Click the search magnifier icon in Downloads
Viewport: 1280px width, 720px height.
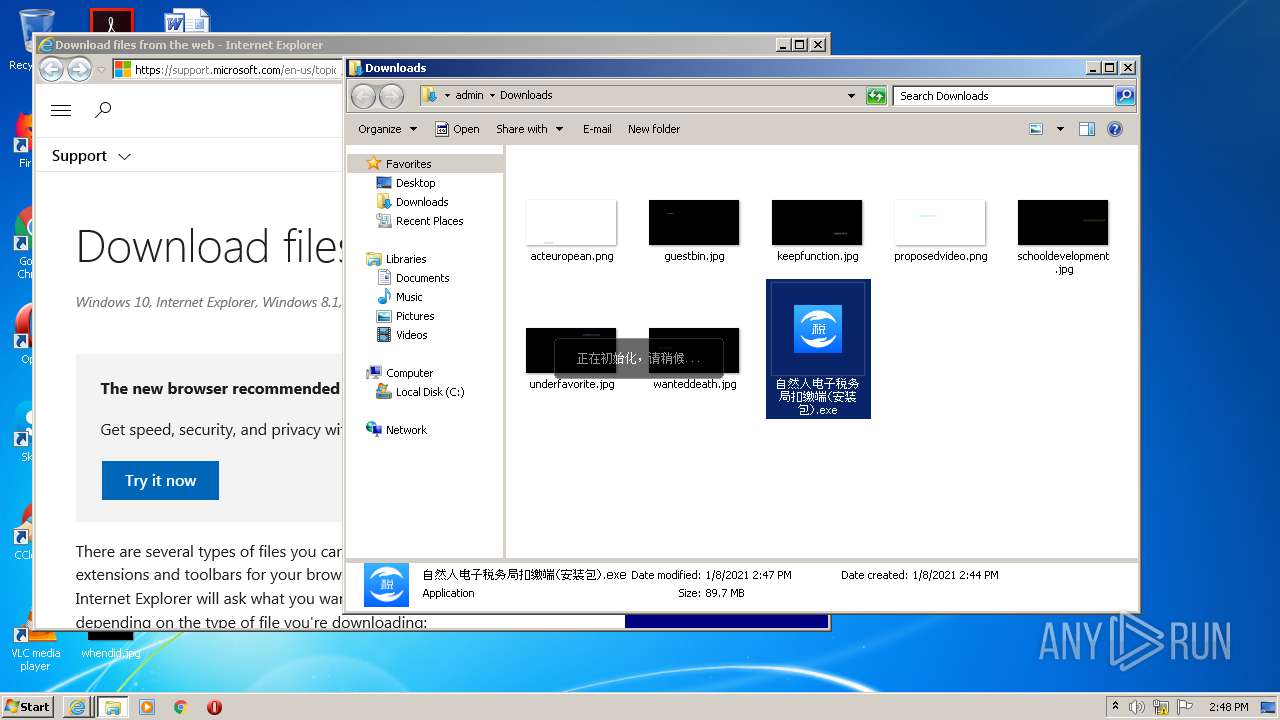1125,96
